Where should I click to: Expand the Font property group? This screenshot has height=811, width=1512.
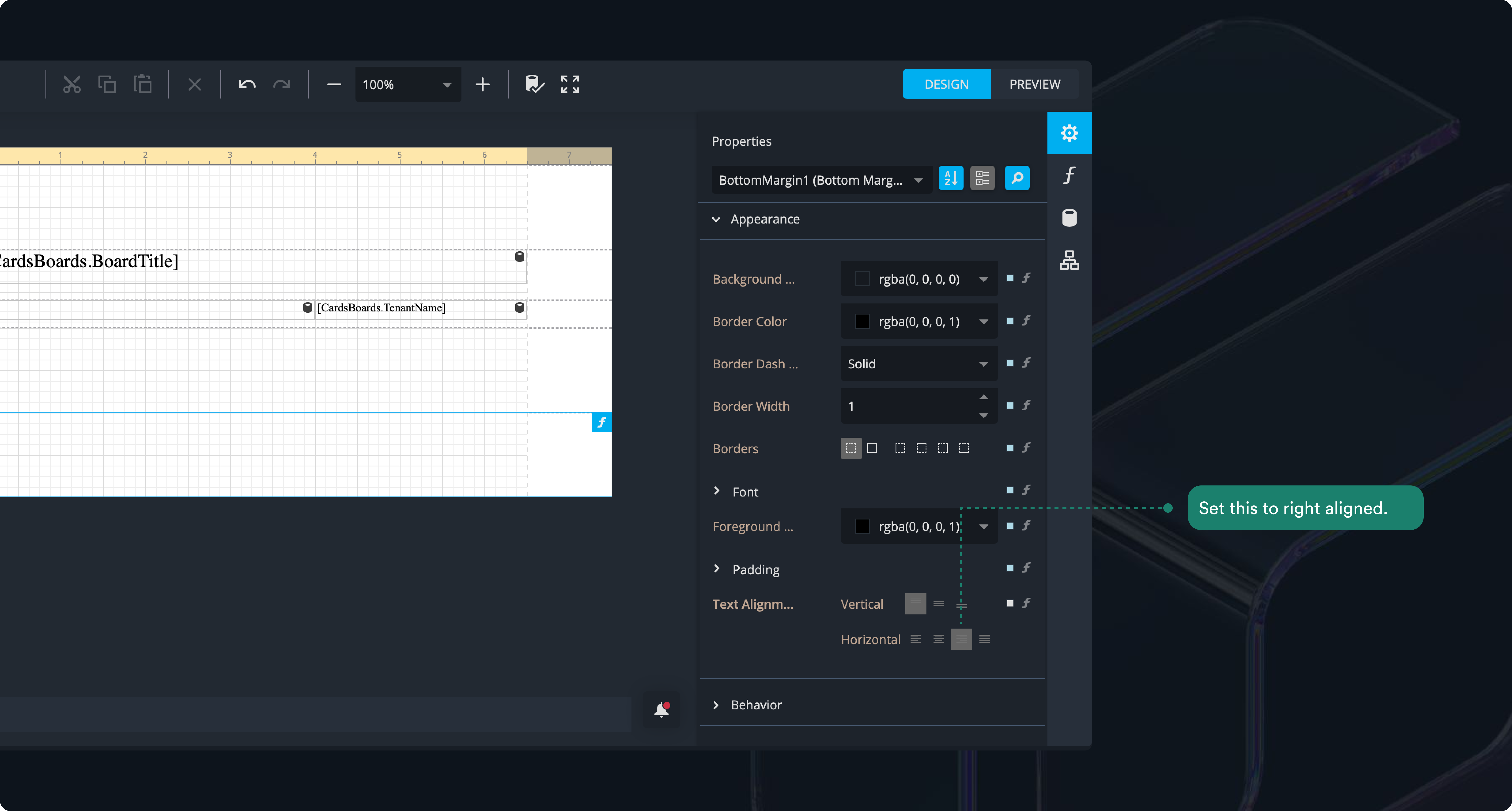click(x=717, y=491)
